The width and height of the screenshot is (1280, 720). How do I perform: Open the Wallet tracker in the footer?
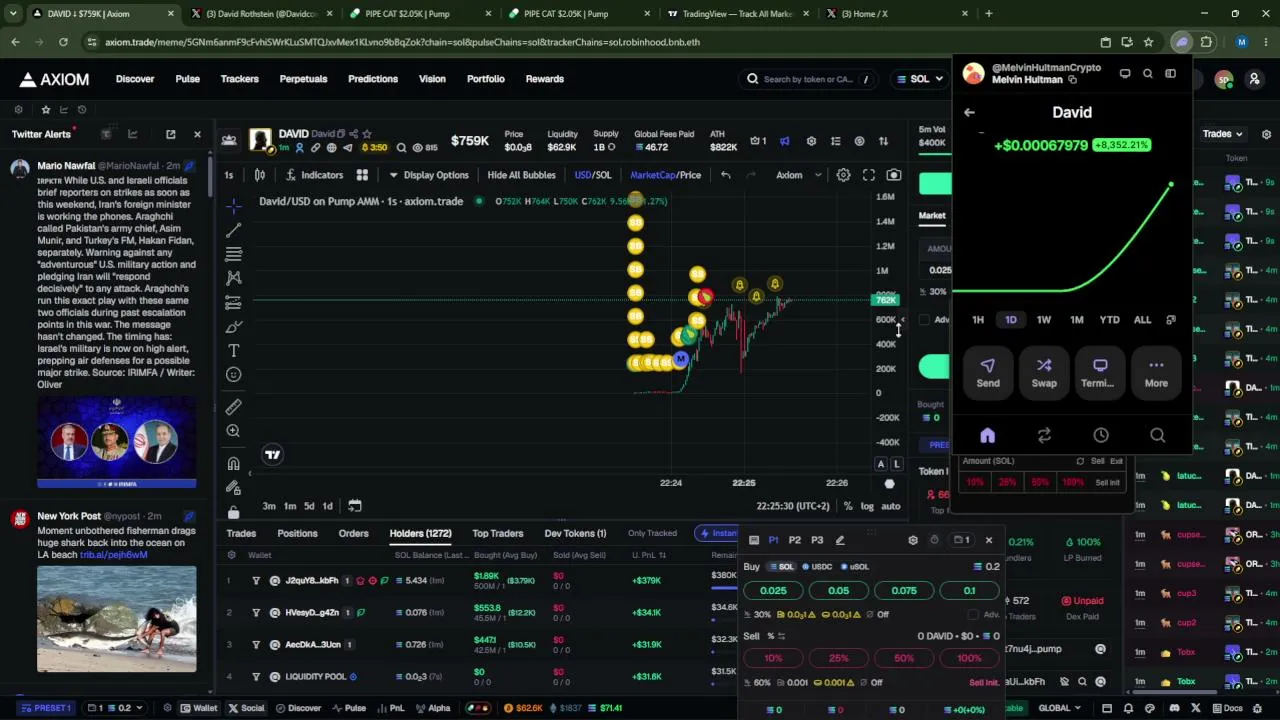pos(199,708)
